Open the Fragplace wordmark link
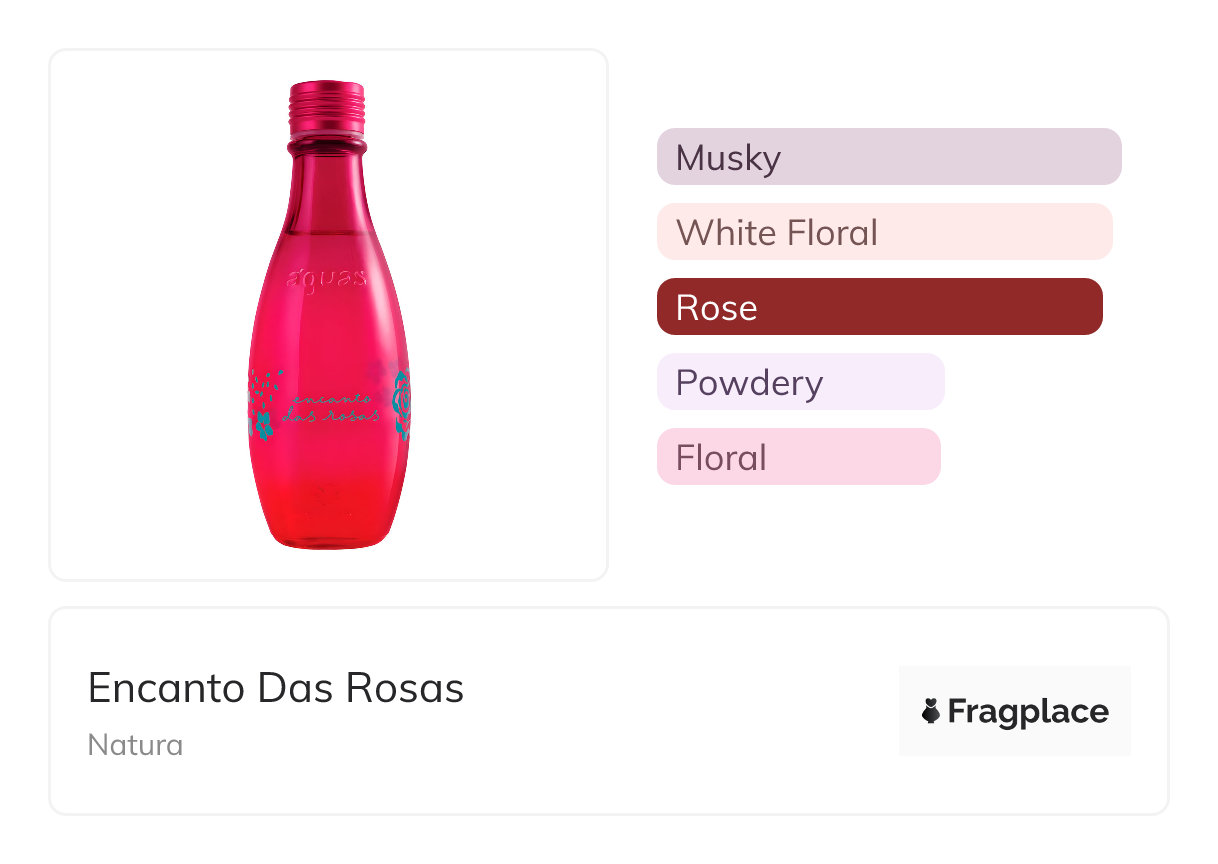Image resolution: width=1218 pixels, height=864 pixels. (1027, 712)
